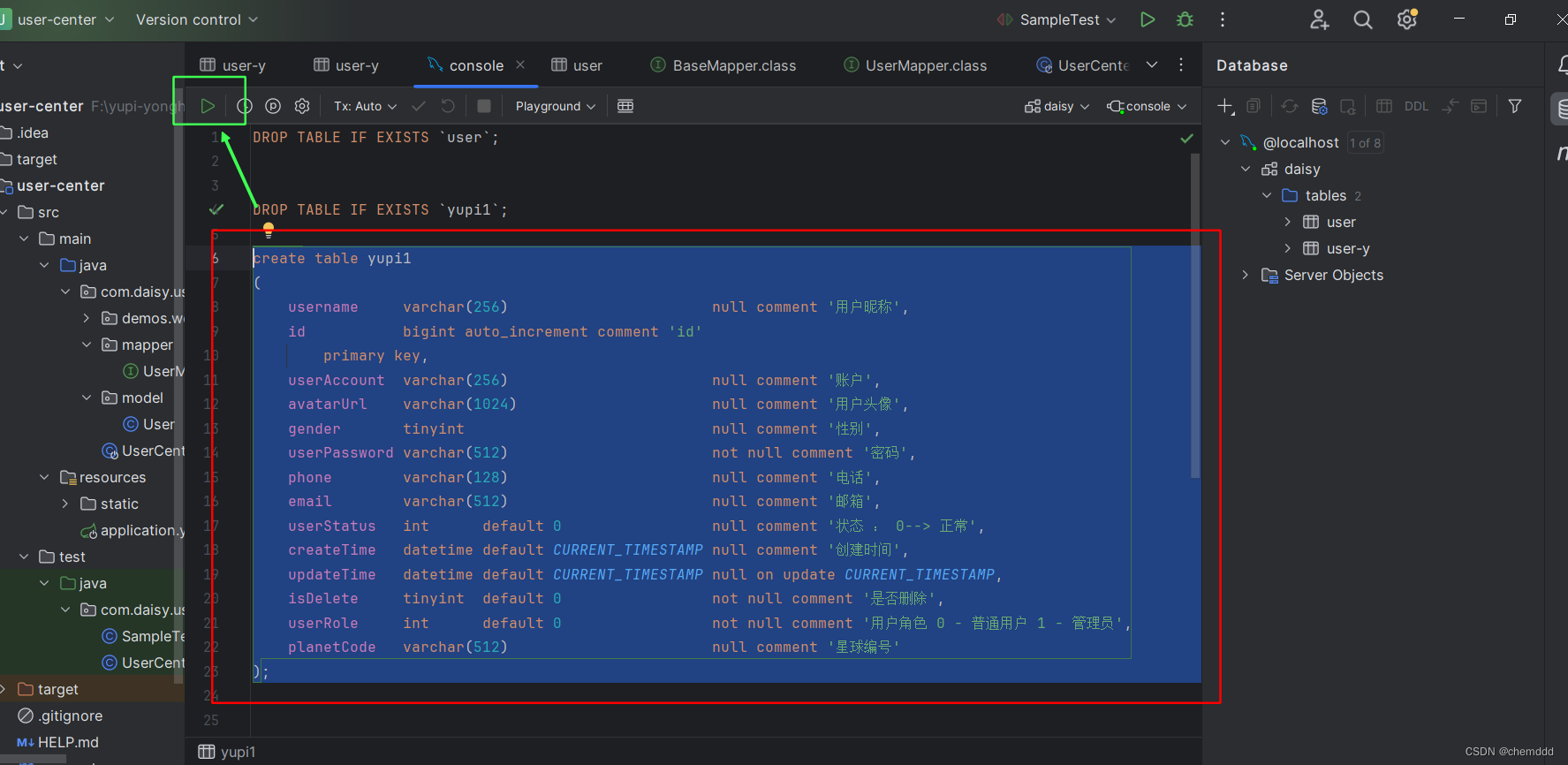This screenshot has height=765, width=1568.
Task: Expand the user-y table node
Action: click(1288, 248)
